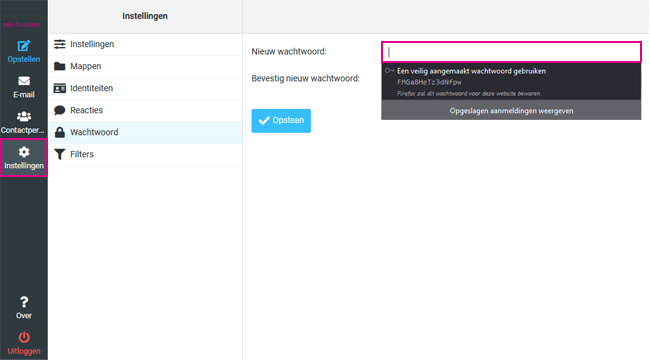
Task: Click the ID card icon beside Identiteiten
Action: [x=60, y=88]
